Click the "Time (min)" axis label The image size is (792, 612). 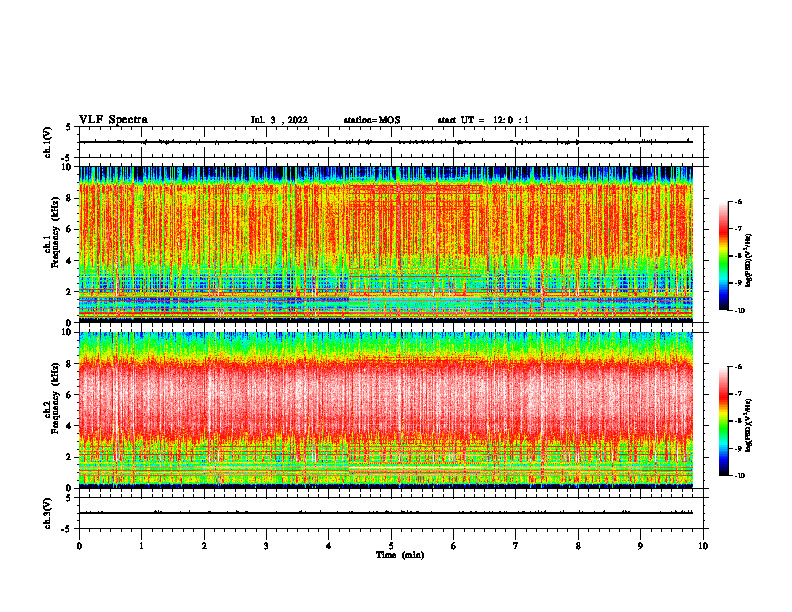[400, 555]
